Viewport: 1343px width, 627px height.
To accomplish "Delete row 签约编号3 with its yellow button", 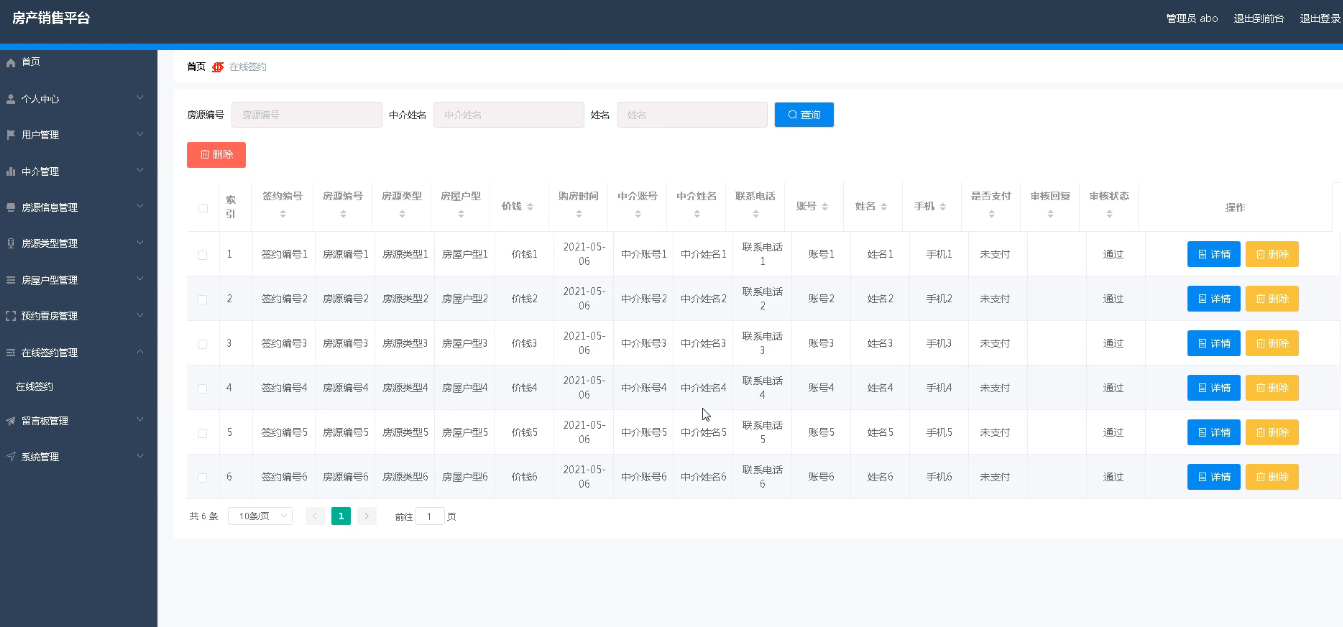I will click(1272, 344).
